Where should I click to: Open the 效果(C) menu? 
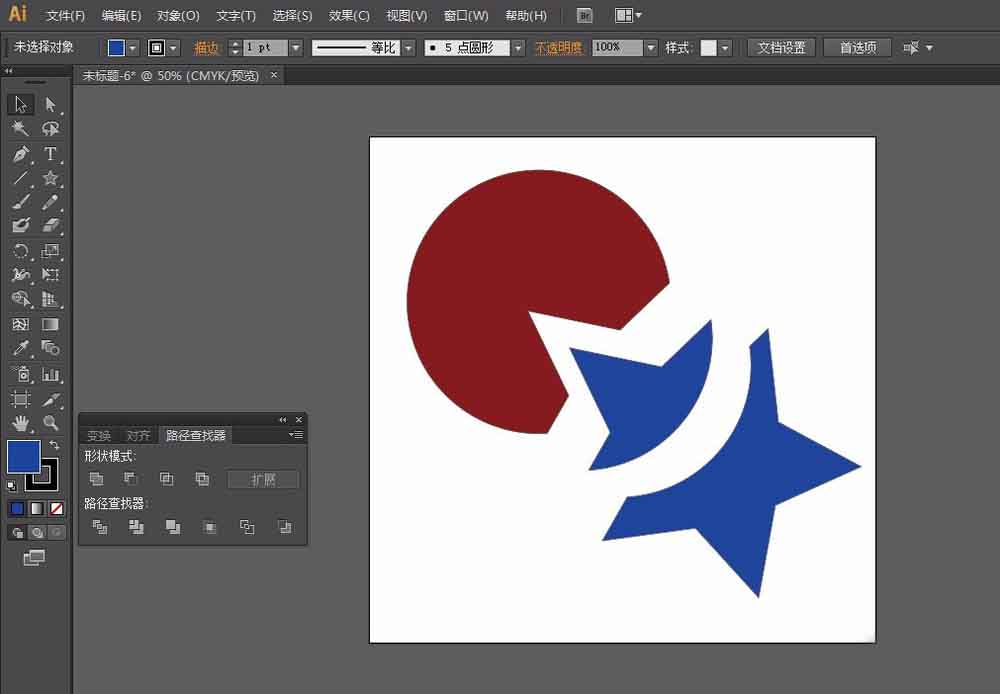click(x=349, y=15)
